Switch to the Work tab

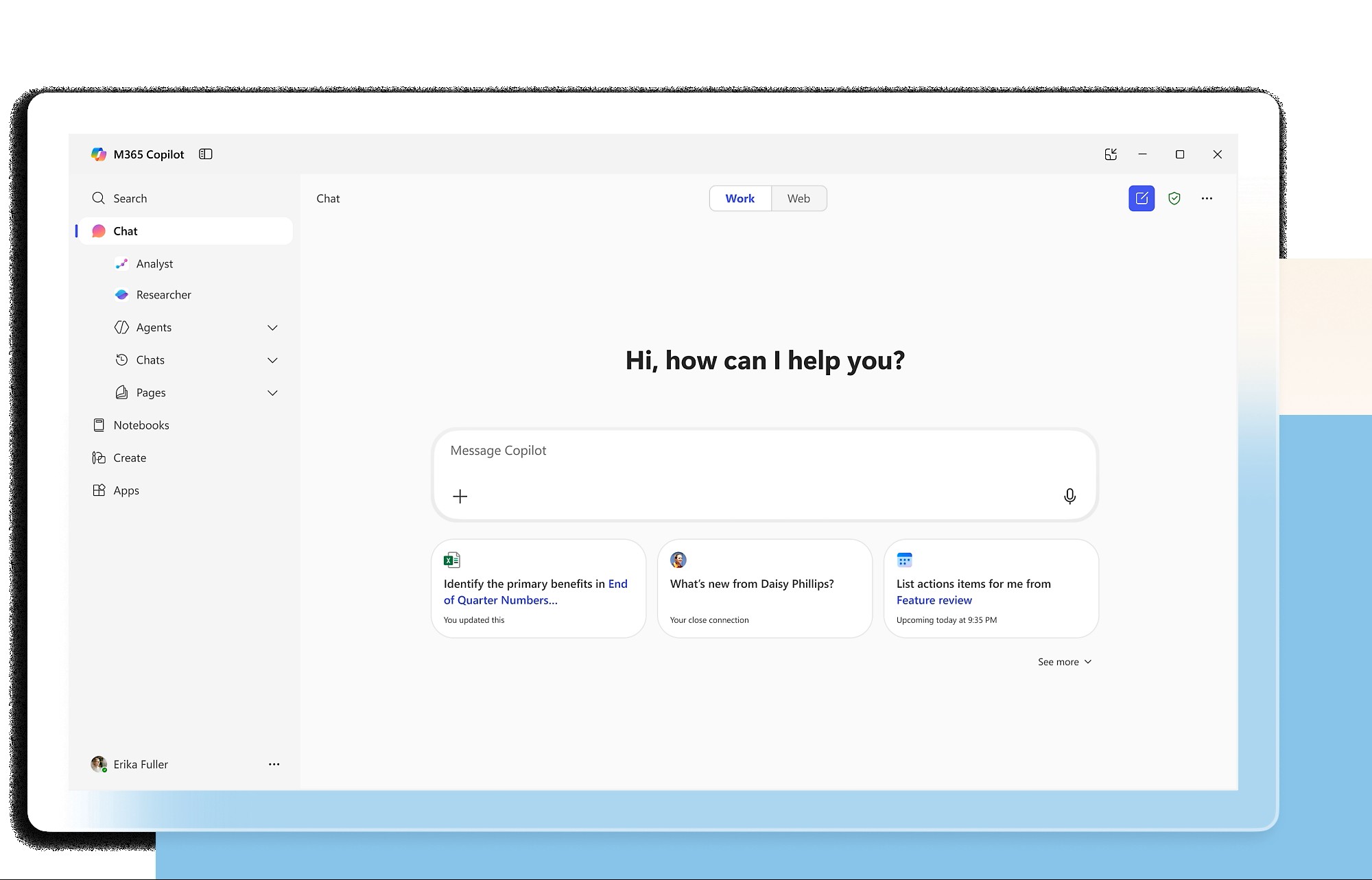point(740,198)
